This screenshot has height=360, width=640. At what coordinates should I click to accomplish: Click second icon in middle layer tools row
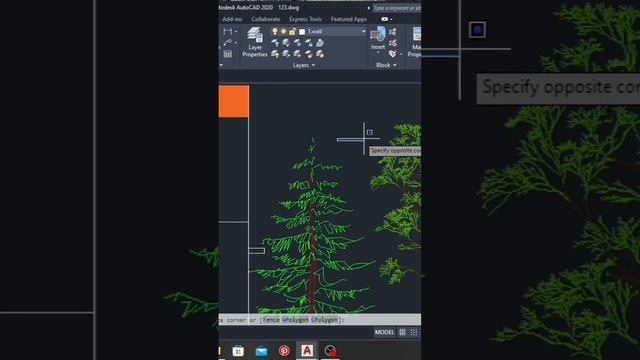(x=286, y=43)
